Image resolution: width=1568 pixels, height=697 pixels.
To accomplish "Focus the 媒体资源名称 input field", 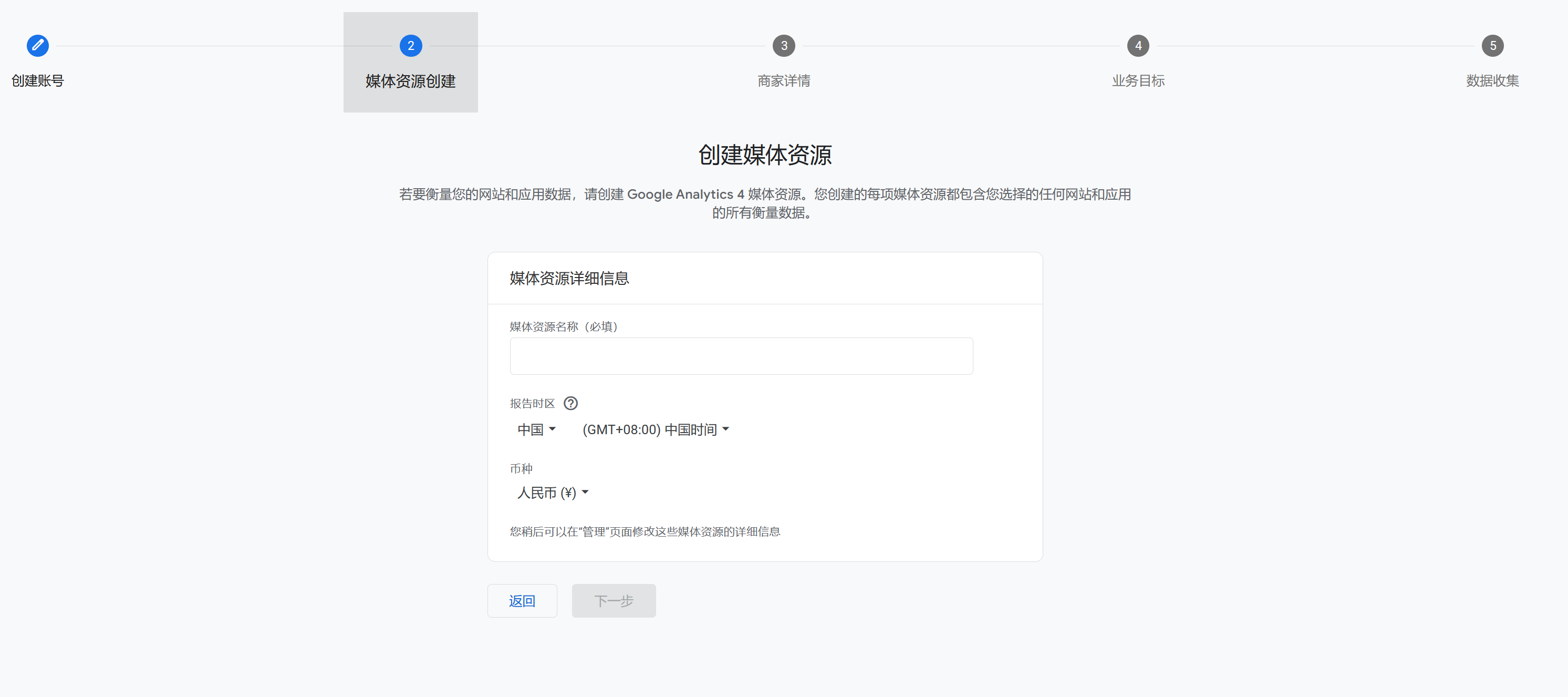I will (741, 356).
